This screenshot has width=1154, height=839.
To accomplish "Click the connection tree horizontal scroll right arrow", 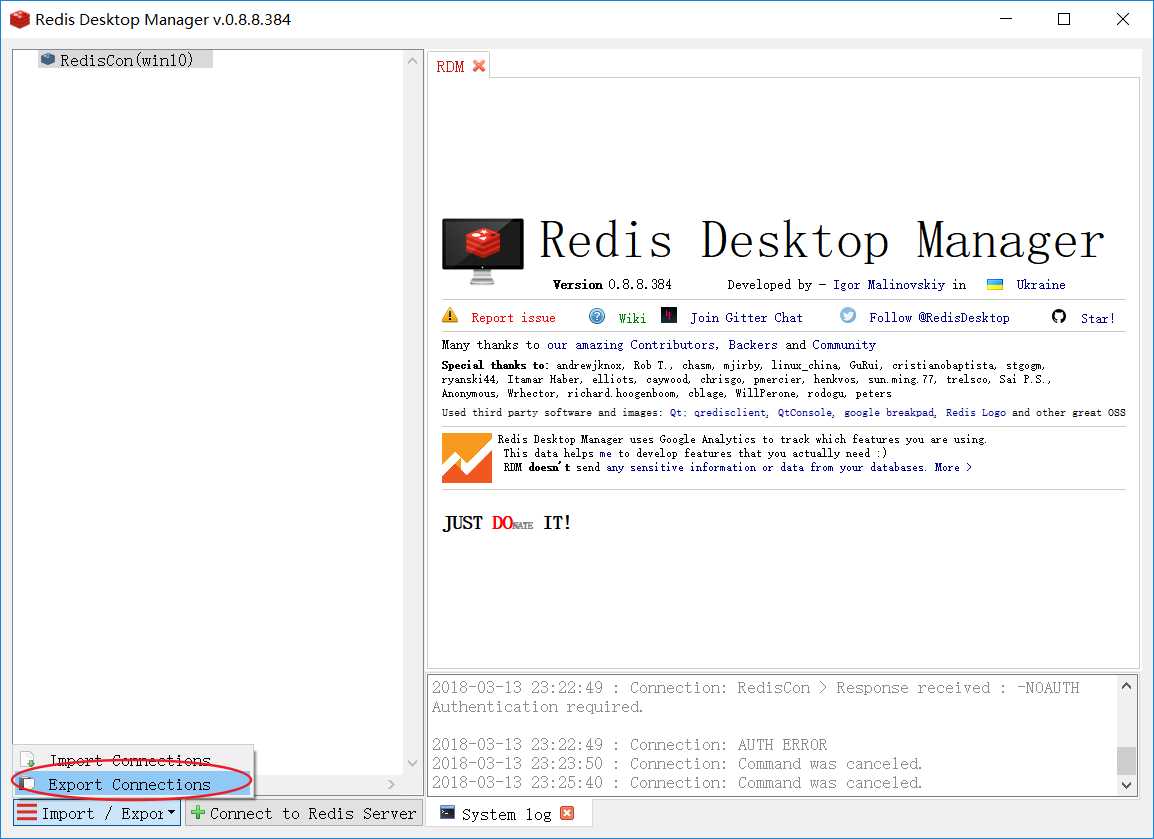I will 391,785.
